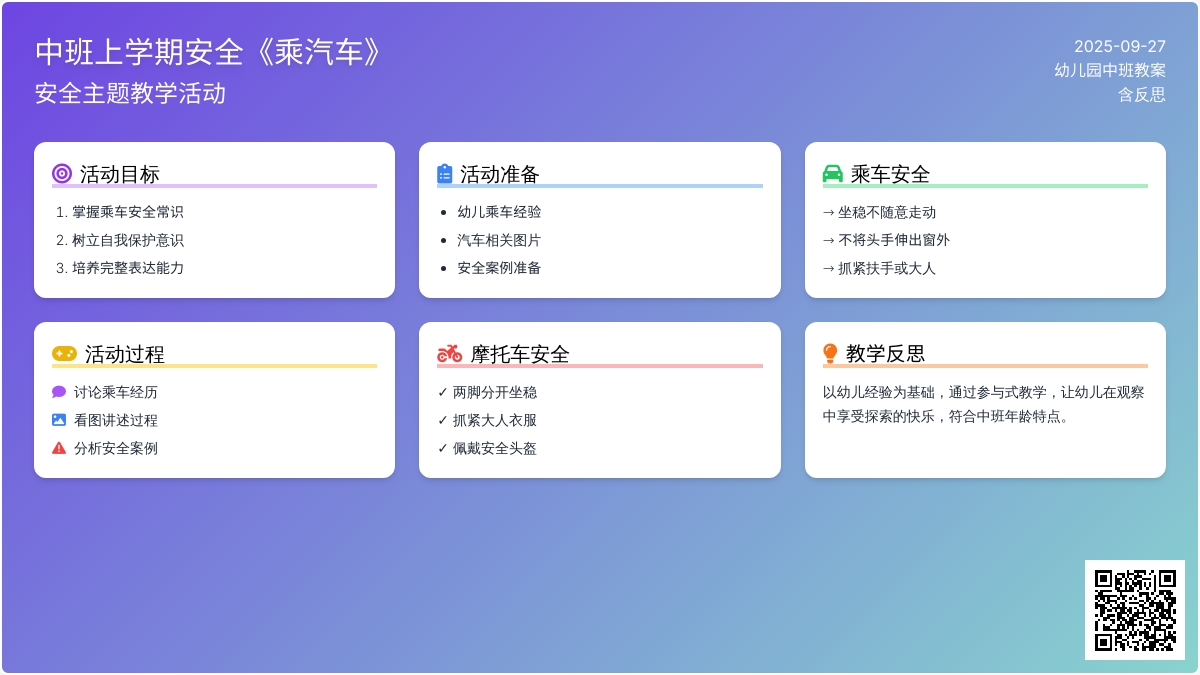1200x675 pixels.
Task: Click the blue picture icon beside 看图讲述过程
Action: pos(59,420)
